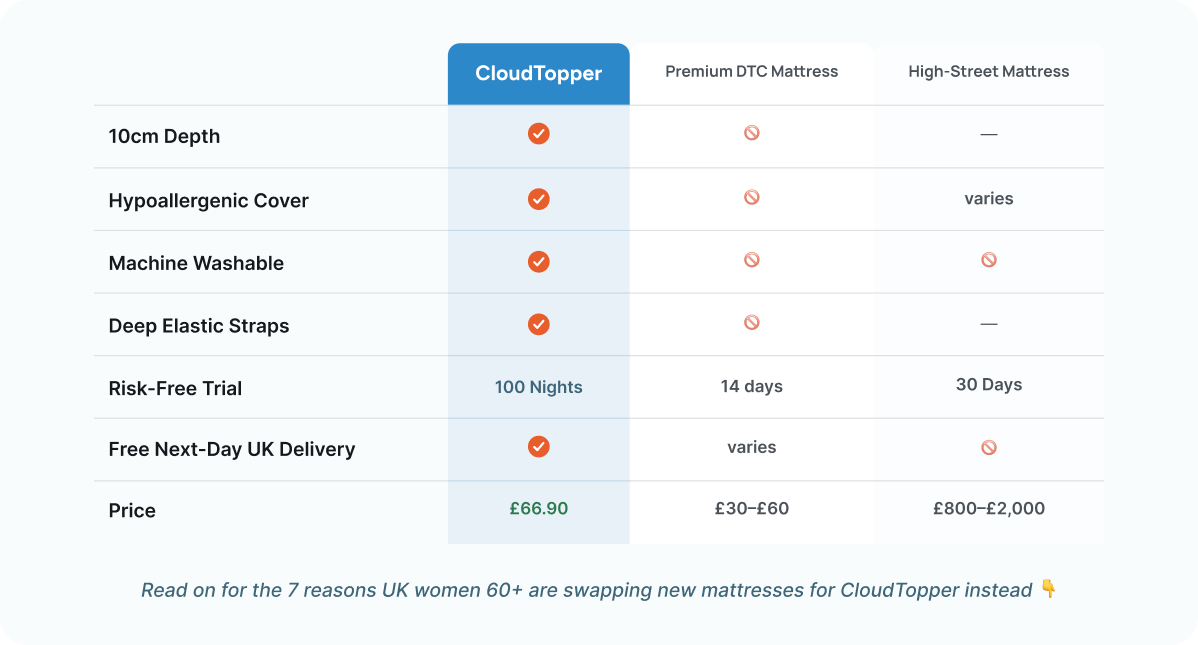Click Premium DTC Deep Elastic Straps prohibited icon
Image resolution: width=1198 pixels, height=645 pixels.
[x=752, y=322]
